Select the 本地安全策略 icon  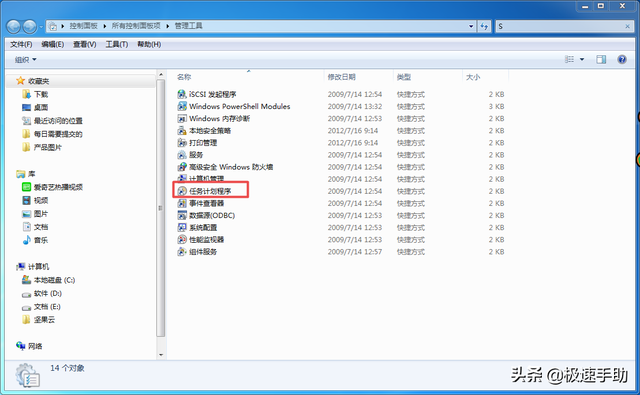pyautogui.click(x=182, y=131)
